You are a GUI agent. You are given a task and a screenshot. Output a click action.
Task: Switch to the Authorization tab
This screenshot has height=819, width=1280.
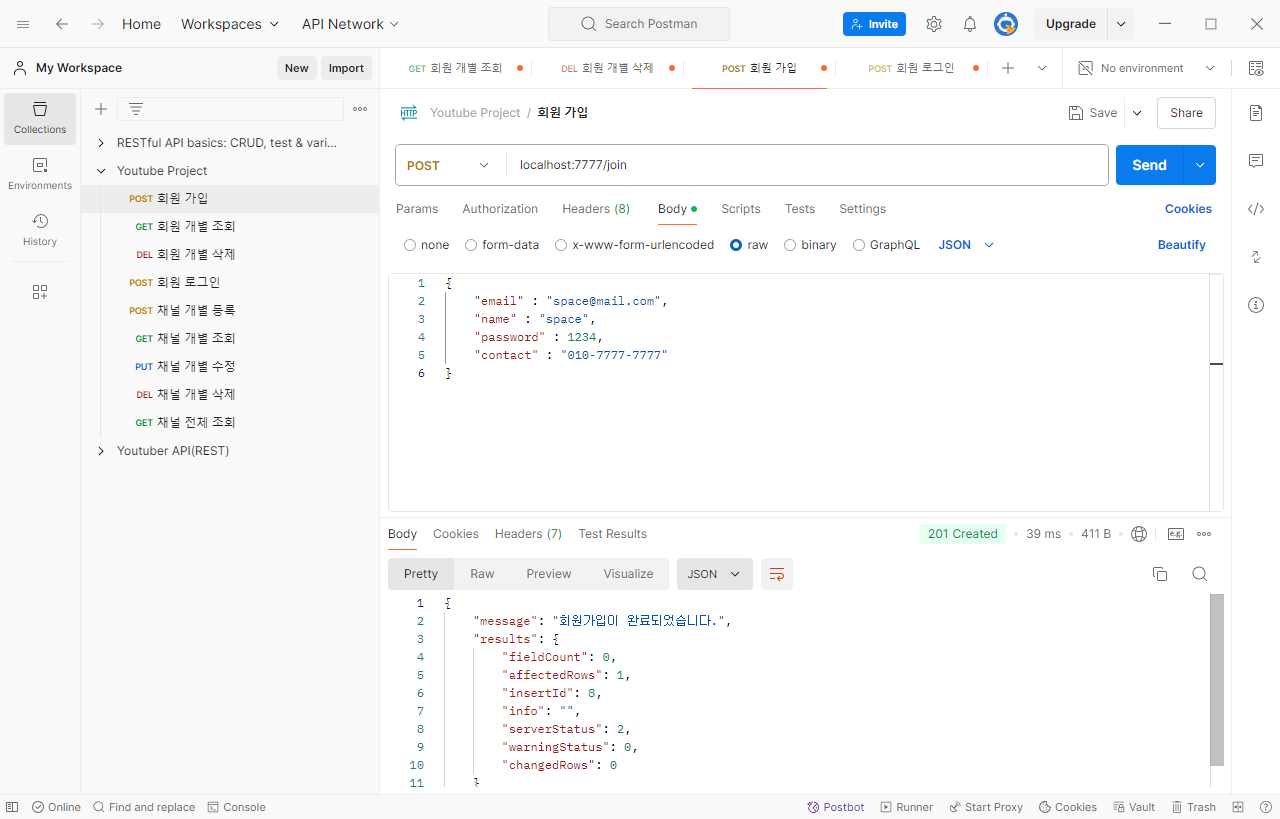click(500, 209)
